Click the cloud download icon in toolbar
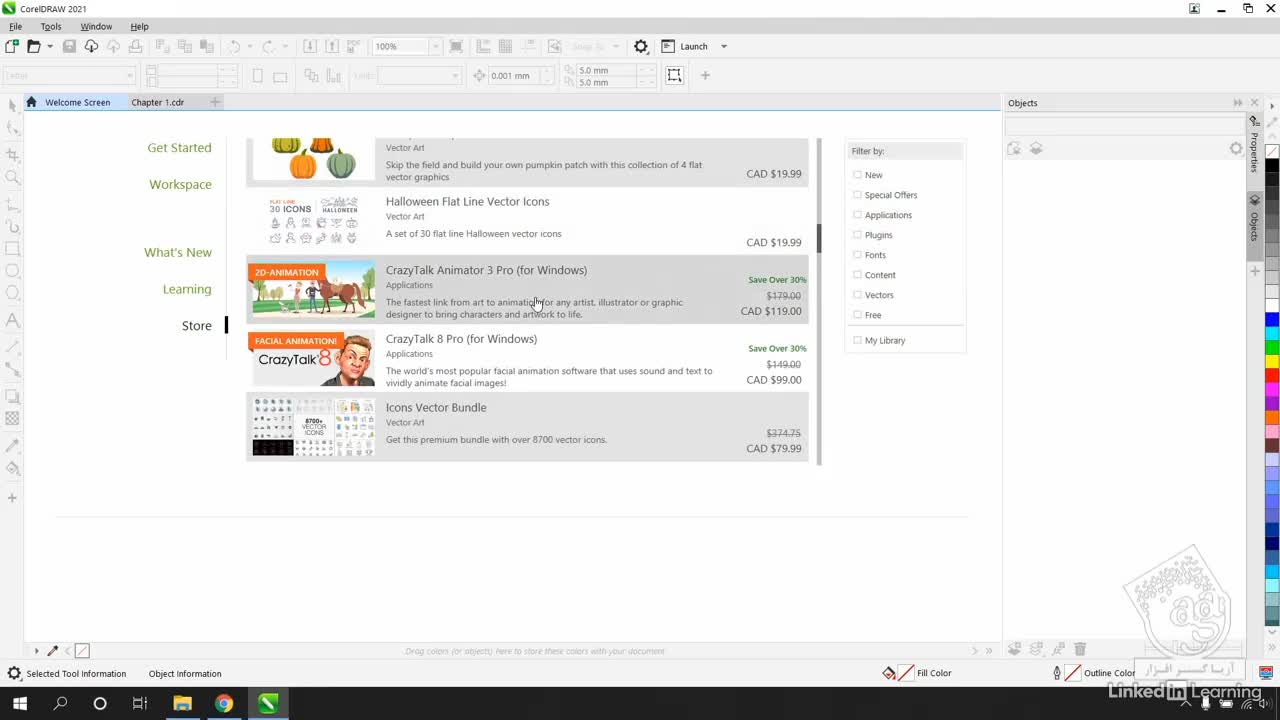Viewport: 1280px width, 720px height. point(91,46)
